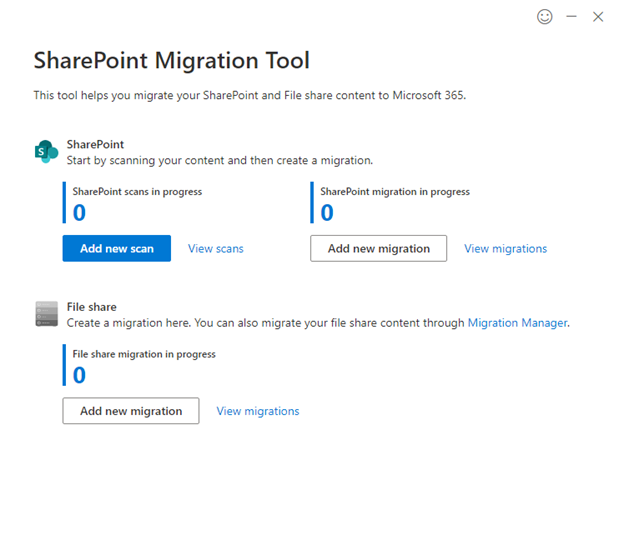Click the File share migration in progress count
624x550 pixels.
[79, 375]
